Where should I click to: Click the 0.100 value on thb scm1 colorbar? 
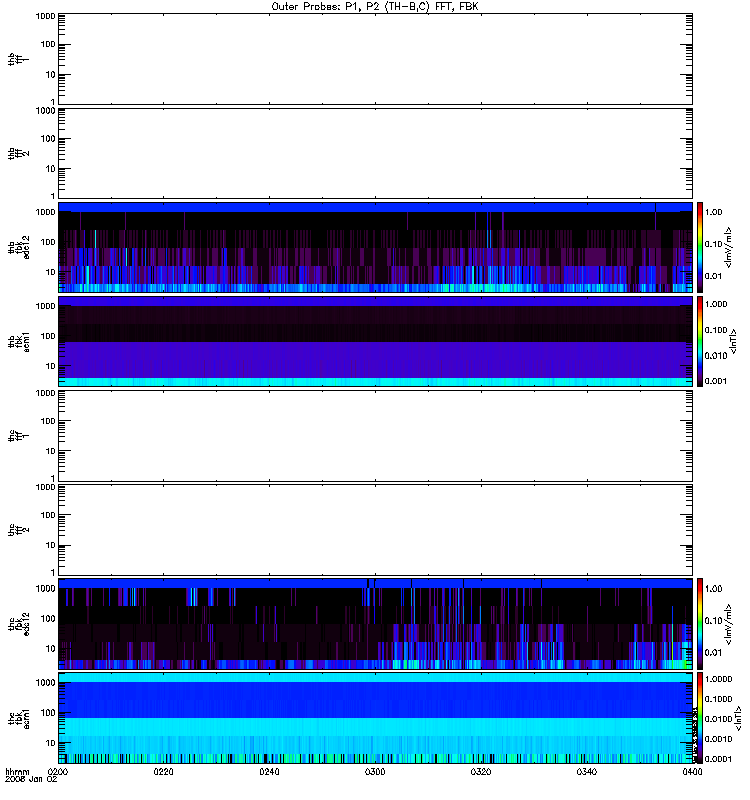[716, 330]
